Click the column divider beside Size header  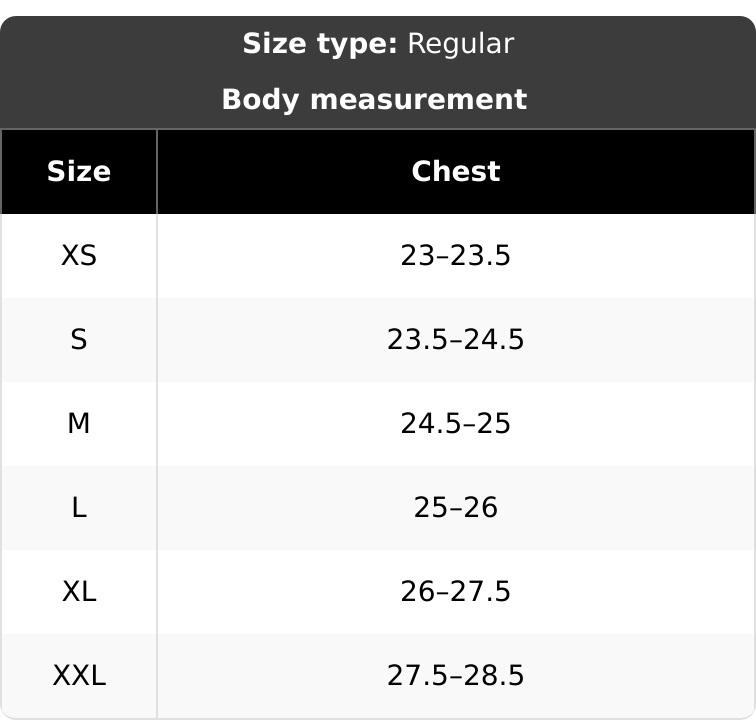[x=157, y=172]
